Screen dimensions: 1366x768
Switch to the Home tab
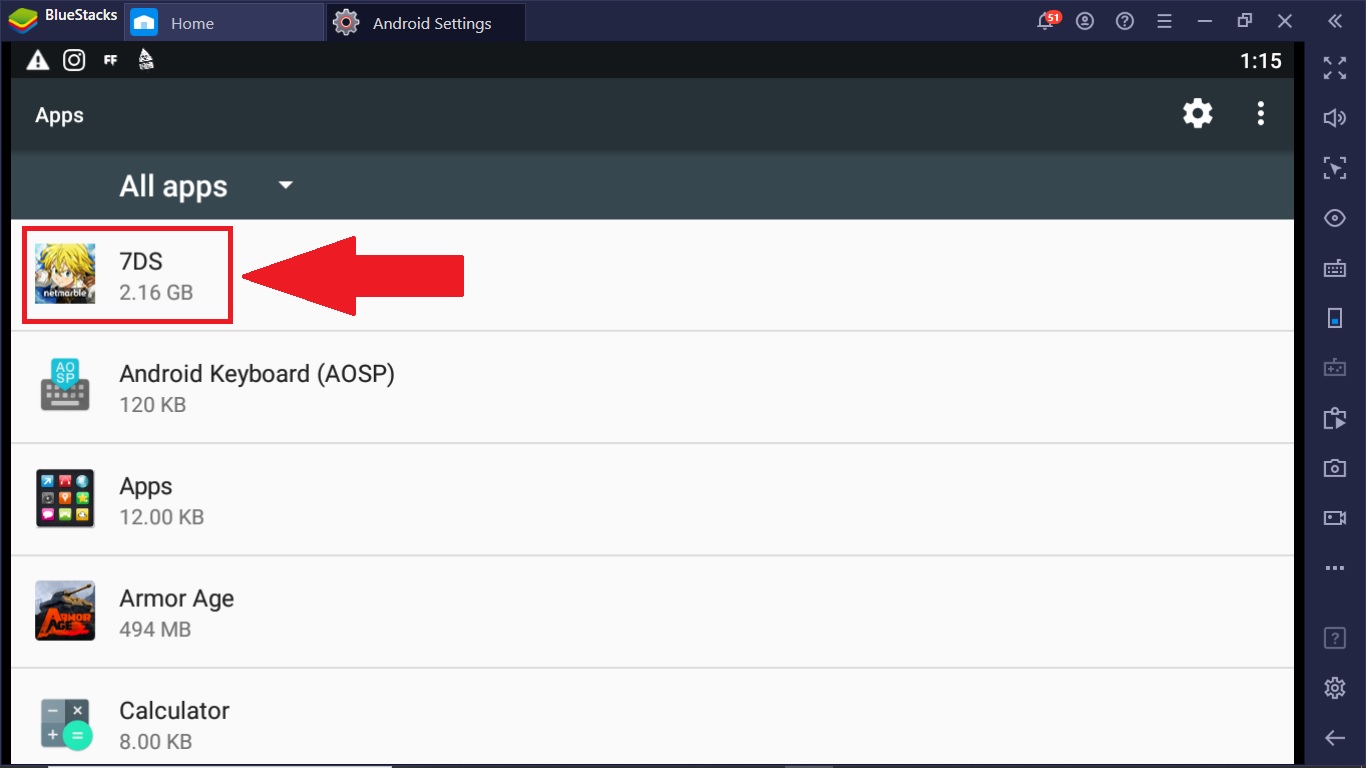click(224, 22)
